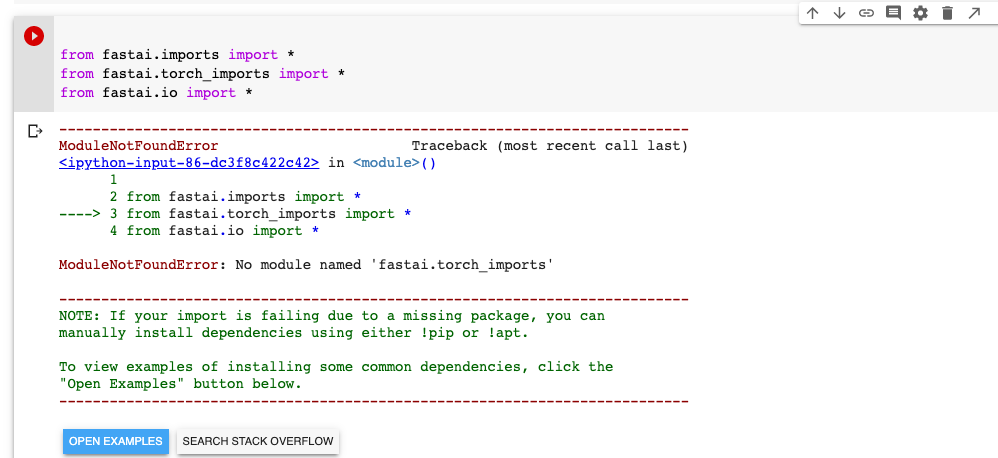998x458 pixels.
Task: Move the cell down with arrow icon
Action: [x=839, y=13]
